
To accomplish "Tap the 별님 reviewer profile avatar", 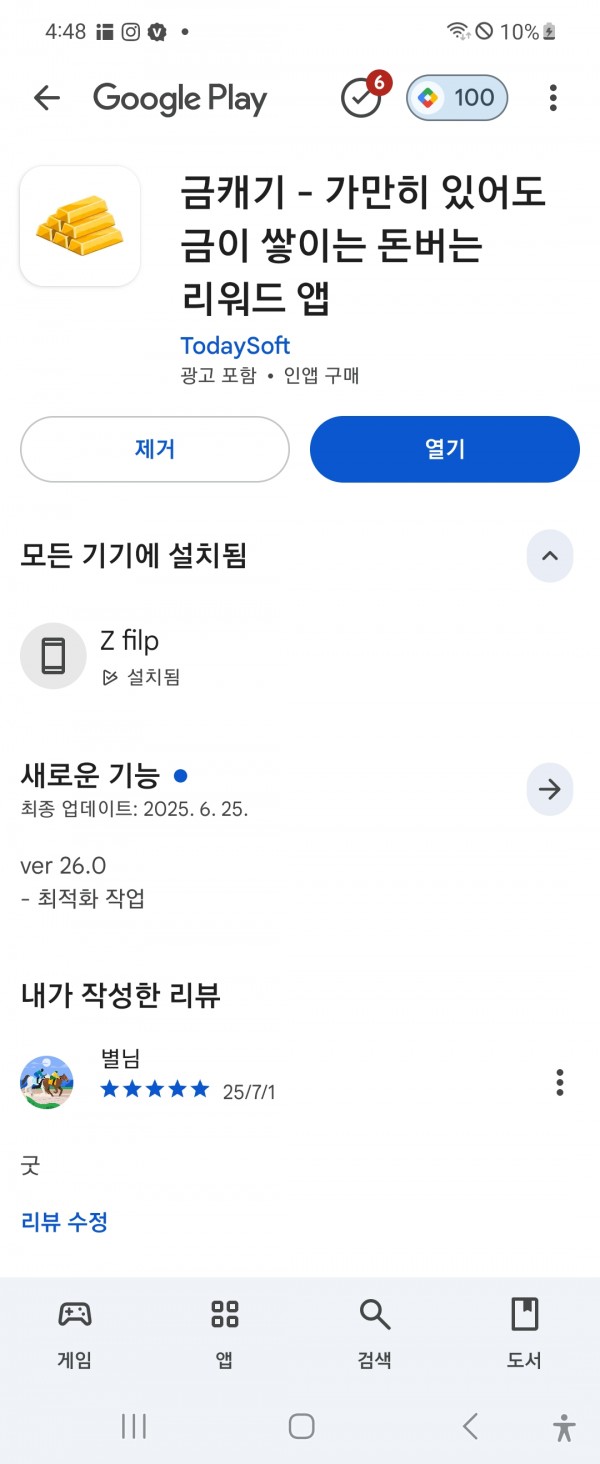I will pyautogui.click(x=47, y=1082).
